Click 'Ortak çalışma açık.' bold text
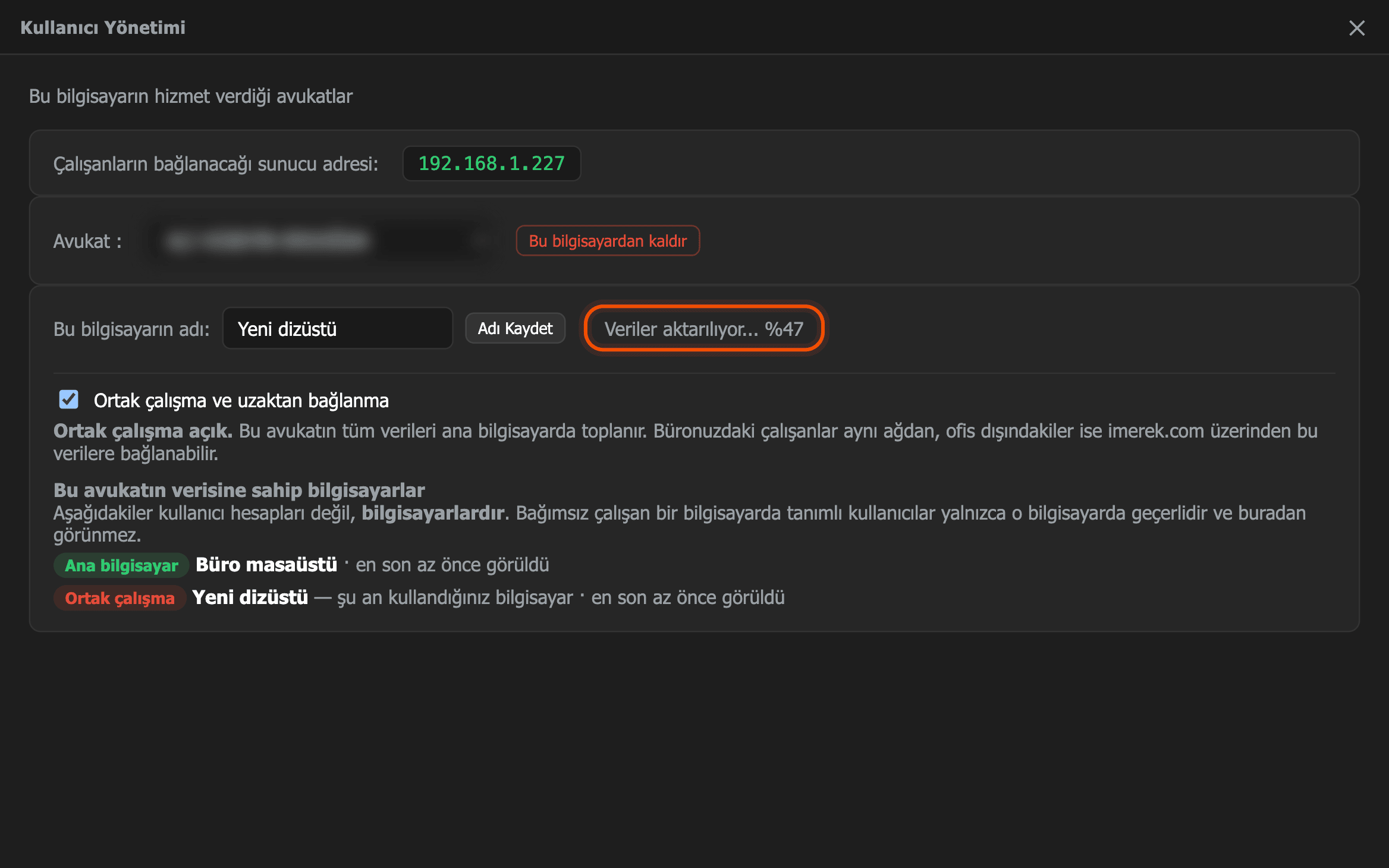 click(x=143, y=431)
